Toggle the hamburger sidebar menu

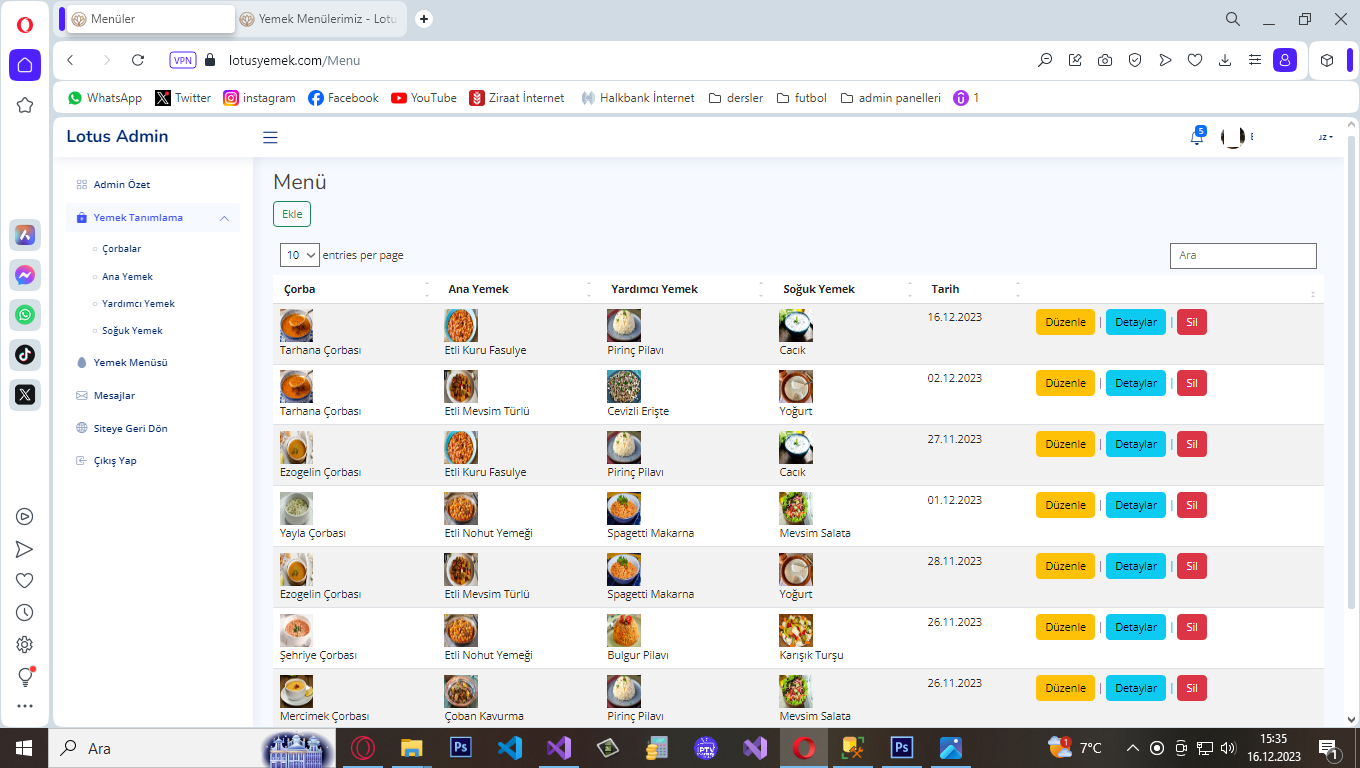pos(270,138)
